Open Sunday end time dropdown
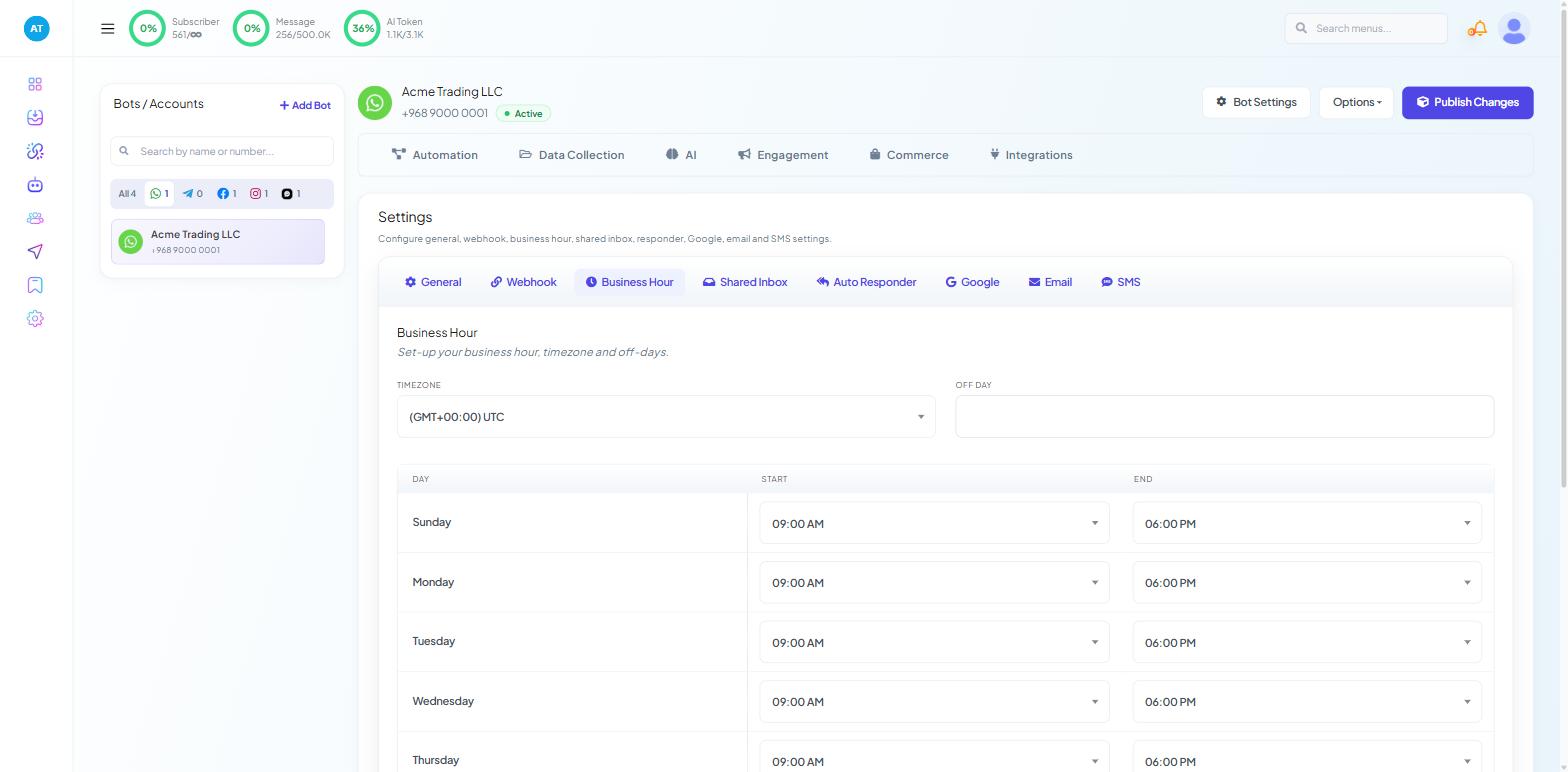 coord(1307,523)
